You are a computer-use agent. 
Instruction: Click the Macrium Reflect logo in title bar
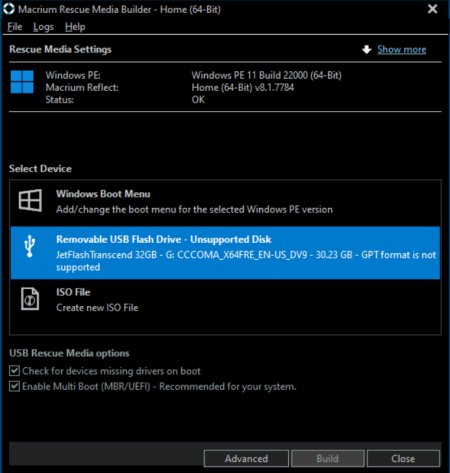coord(9,9)
